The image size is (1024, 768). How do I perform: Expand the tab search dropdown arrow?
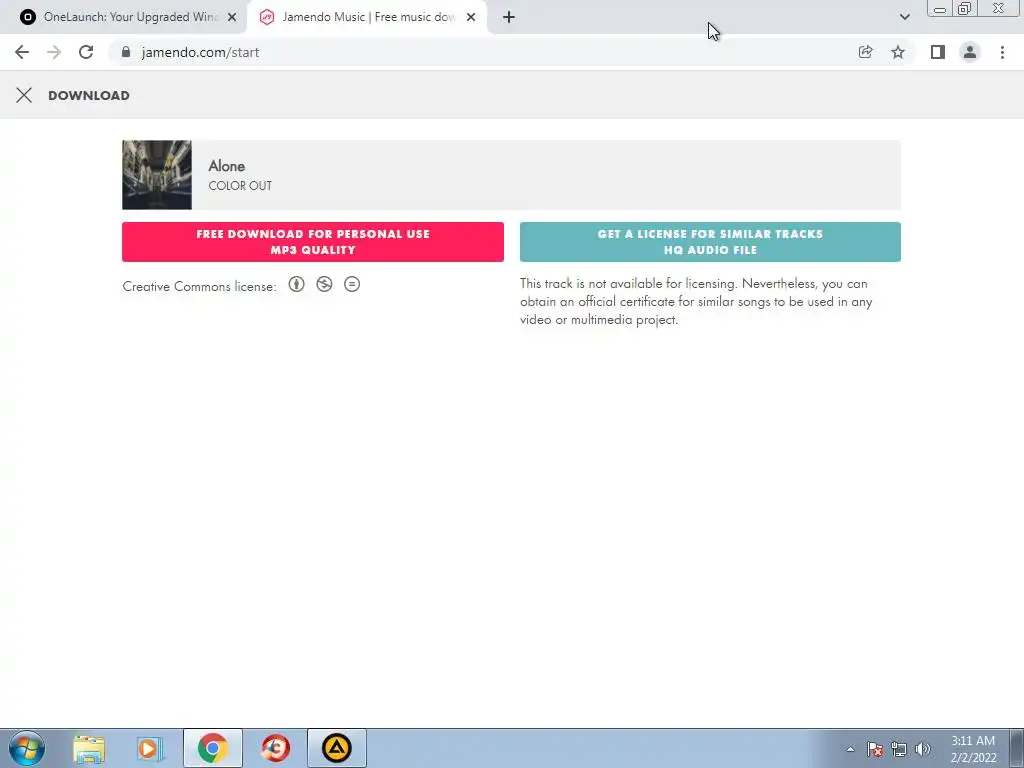point(904,17)
